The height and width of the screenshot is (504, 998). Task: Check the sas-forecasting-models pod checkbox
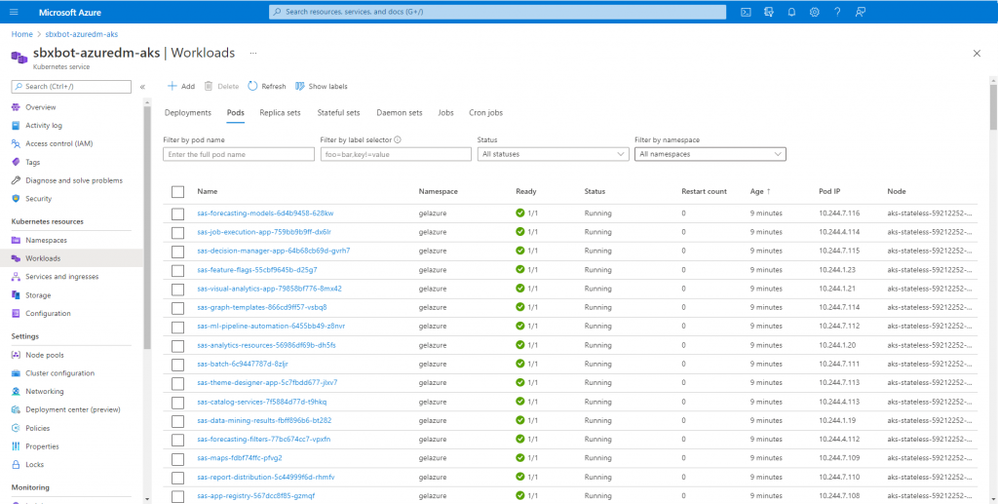coord(178,214)
